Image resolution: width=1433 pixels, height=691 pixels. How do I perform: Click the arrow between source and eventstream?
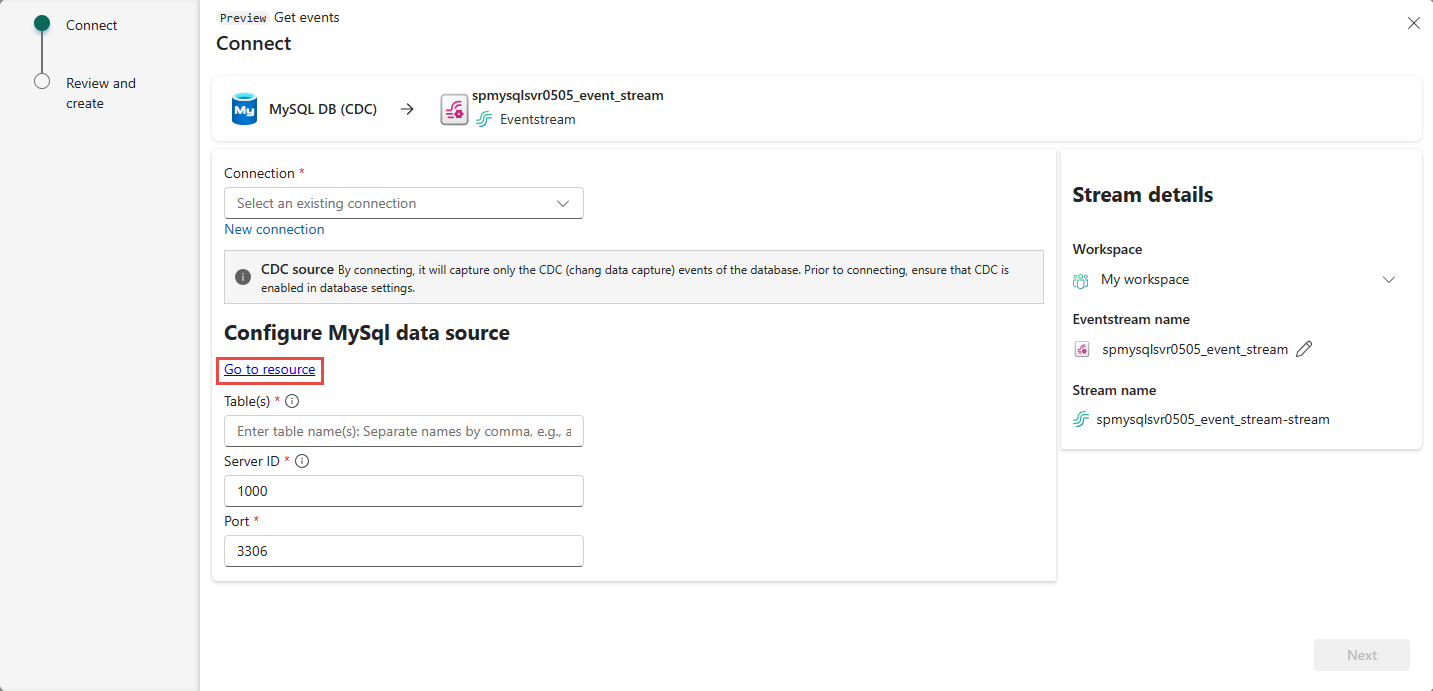(407, 109)
